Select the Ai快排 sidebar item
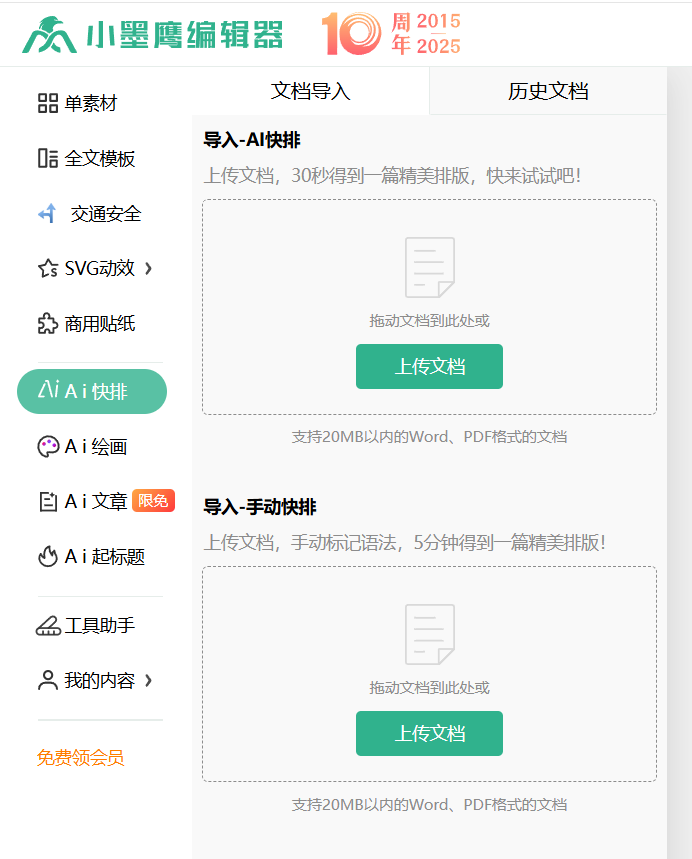The width and height of the screenshot is (692, 859). pyautogui.click(x=92, y=391)
